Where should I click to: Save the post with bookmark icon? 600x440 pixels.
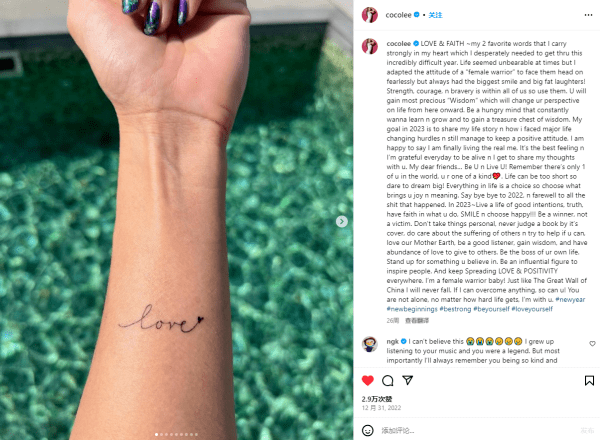point(589,380)
